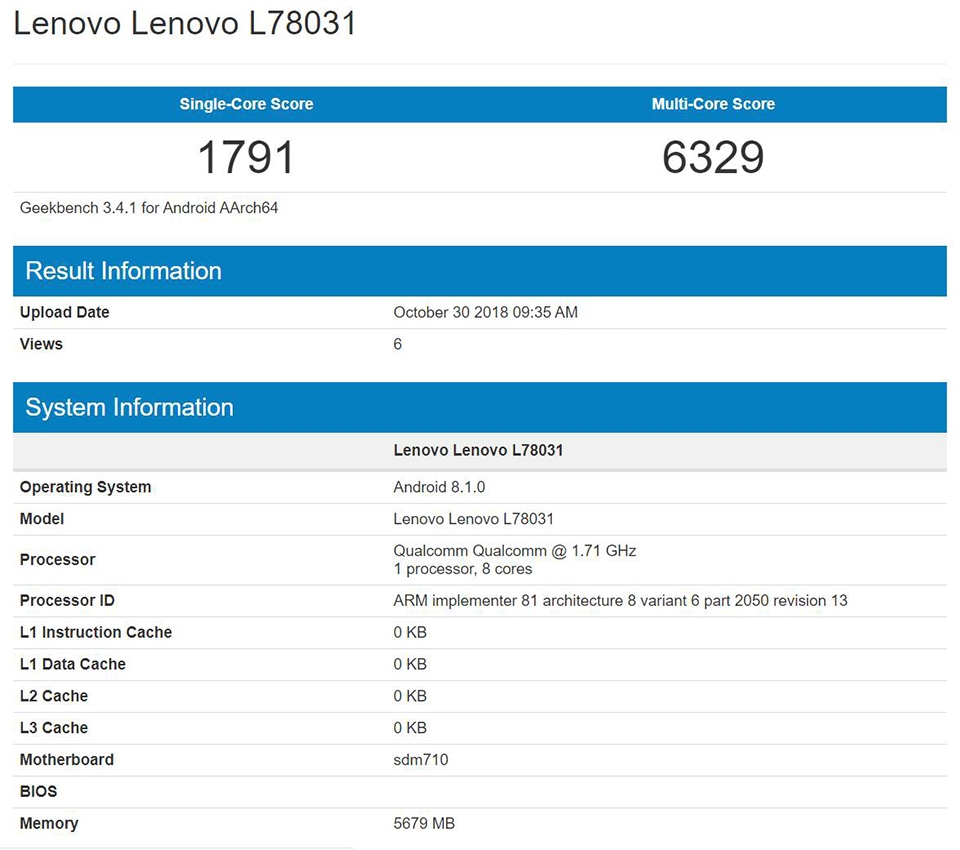Viewport: 960px width, 850px height.
Task: Select the 'Views' label
Action: pyautogui.click(x=41, y=344)
